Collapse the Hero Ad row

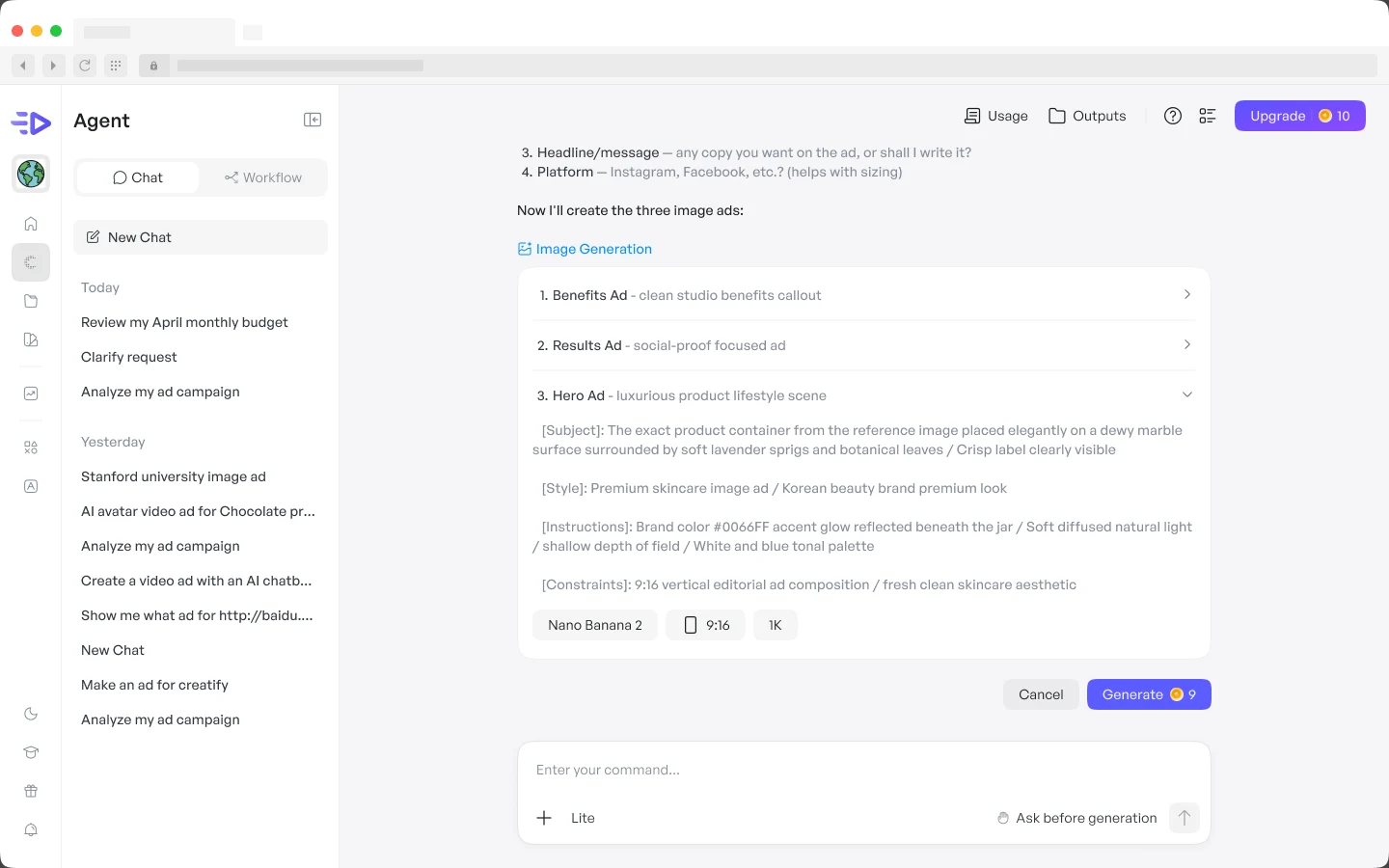[864, 395]
